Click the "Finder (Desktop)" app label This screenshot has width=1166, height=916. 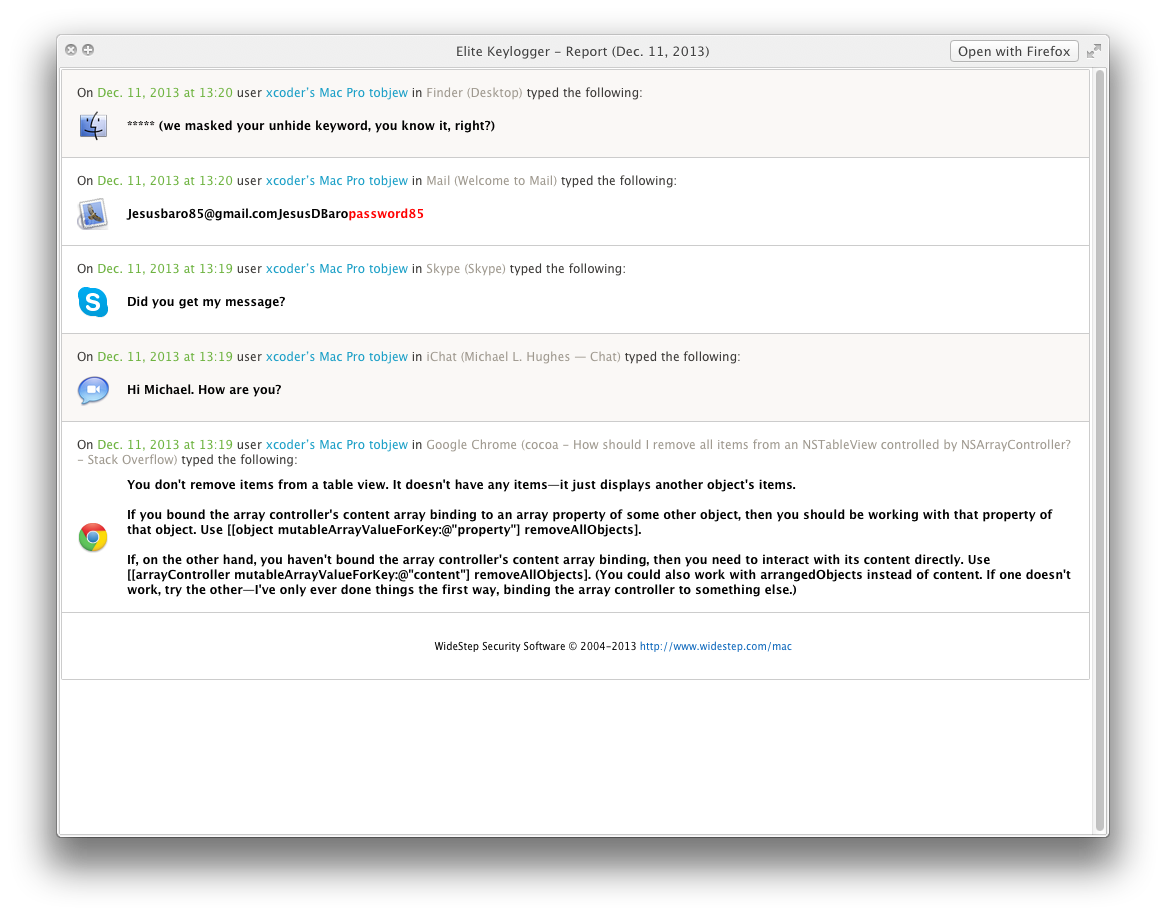coord(474,93)
